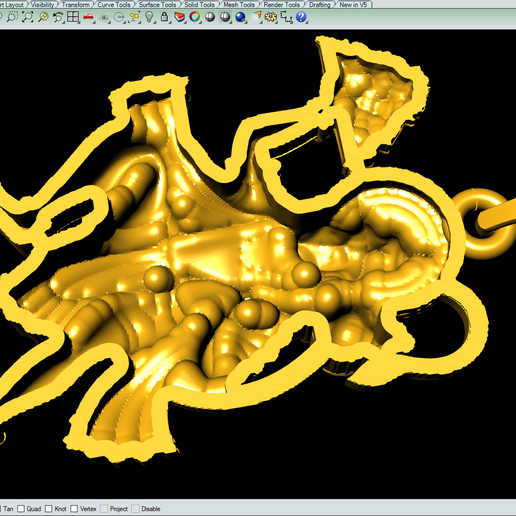Open Options with the gear icon
The width and height of the screenshot is (516, 516).
271,17
